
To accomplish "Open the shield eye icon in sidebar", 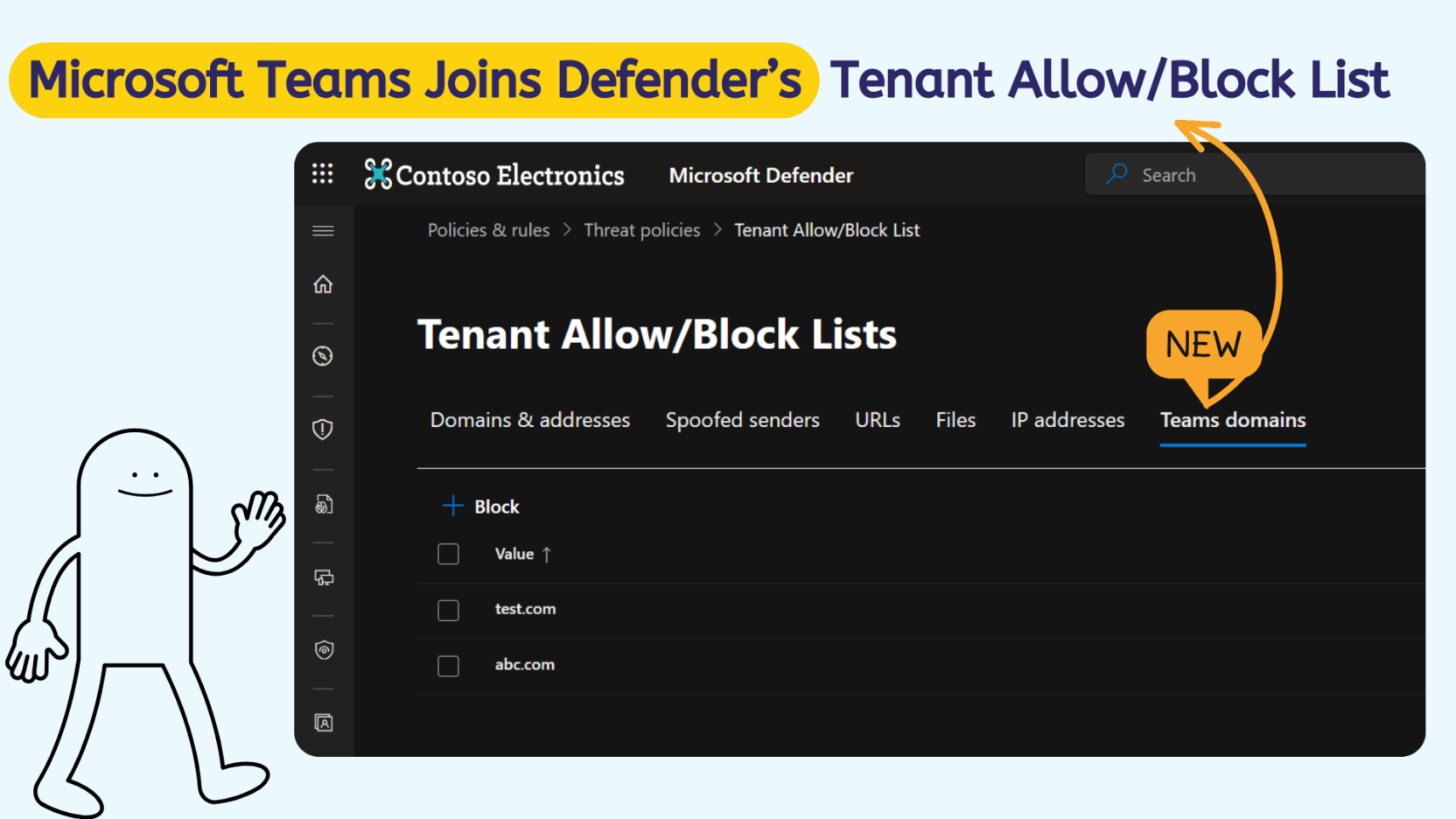I will coord(324,650).
